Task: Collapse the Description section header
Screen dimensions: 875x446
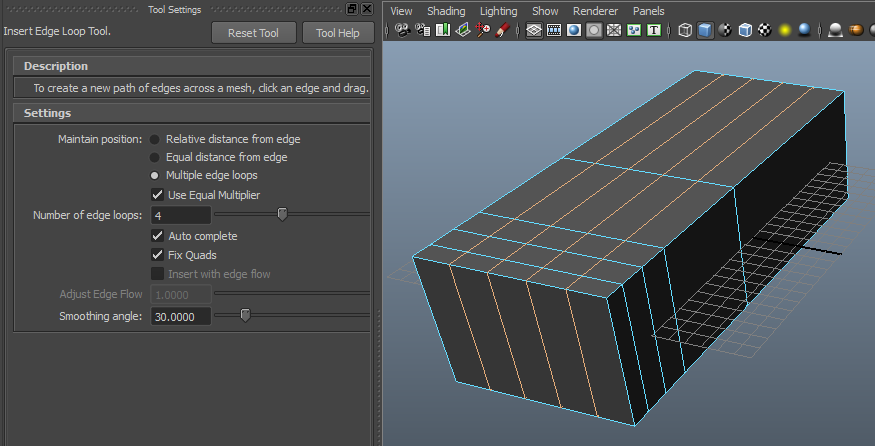Action: 56,66
